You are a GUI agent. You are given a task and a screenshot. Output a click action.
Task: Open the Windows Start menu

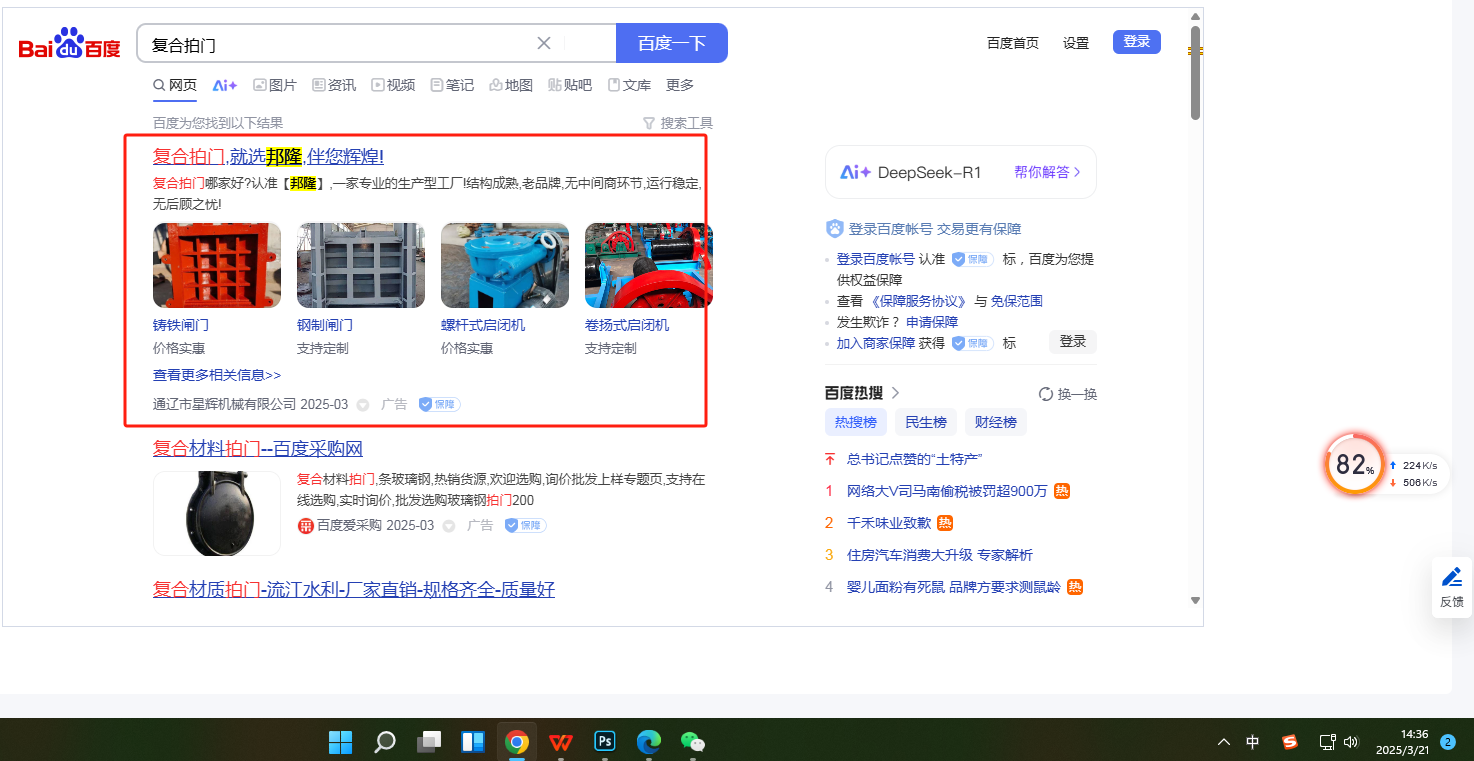click(341, 741)
